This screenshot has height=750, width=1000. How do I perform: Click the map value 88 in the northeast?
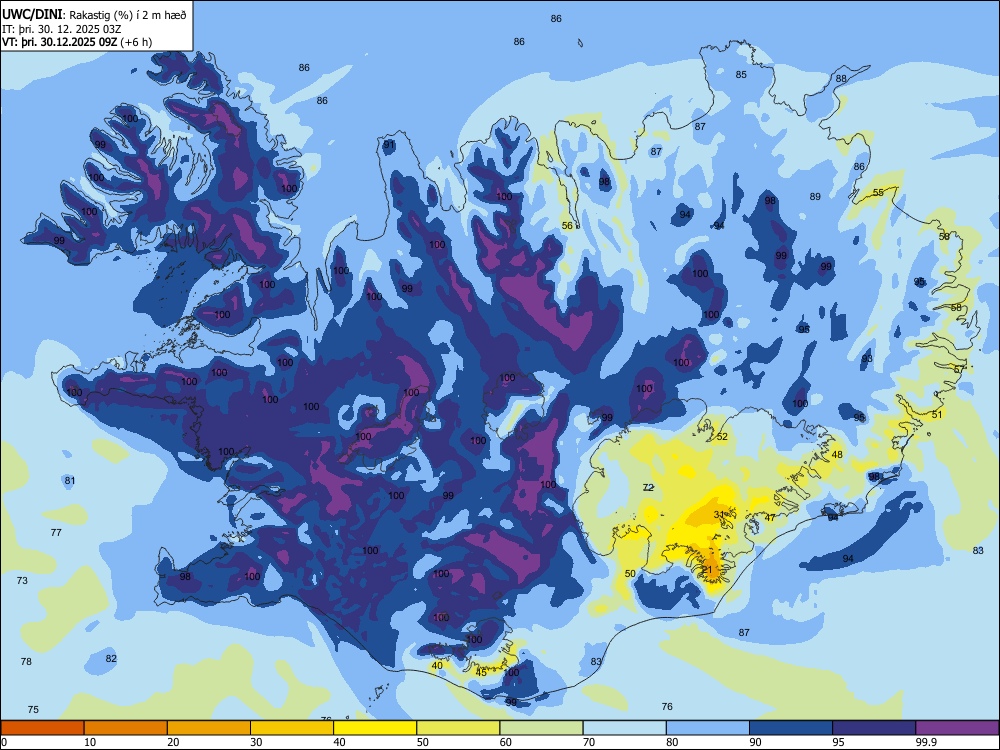(x=841, y=78)
